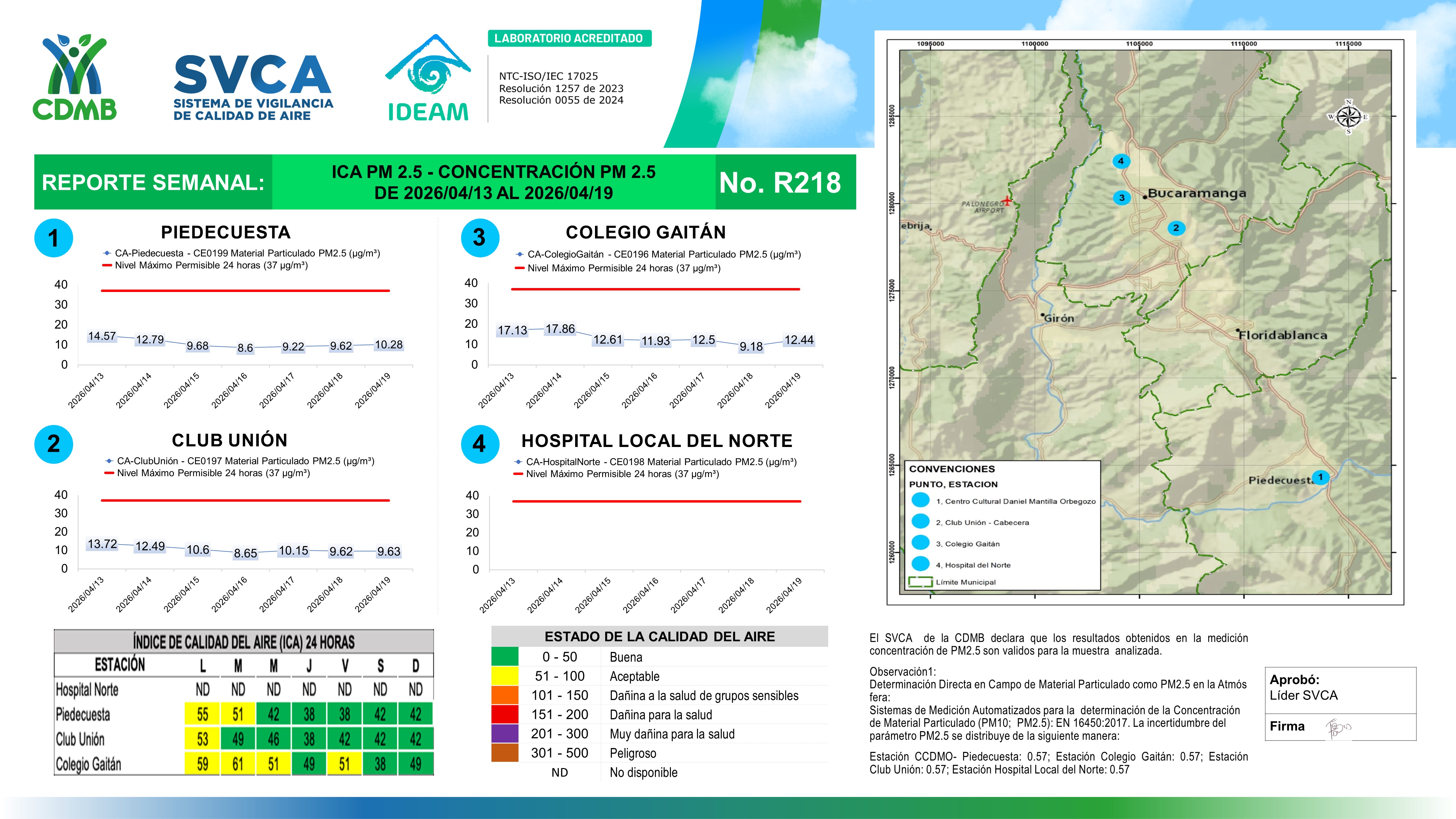Click the CDMB logo
Viewport: 1456px width, 819px height.
[x=74, y=77]
